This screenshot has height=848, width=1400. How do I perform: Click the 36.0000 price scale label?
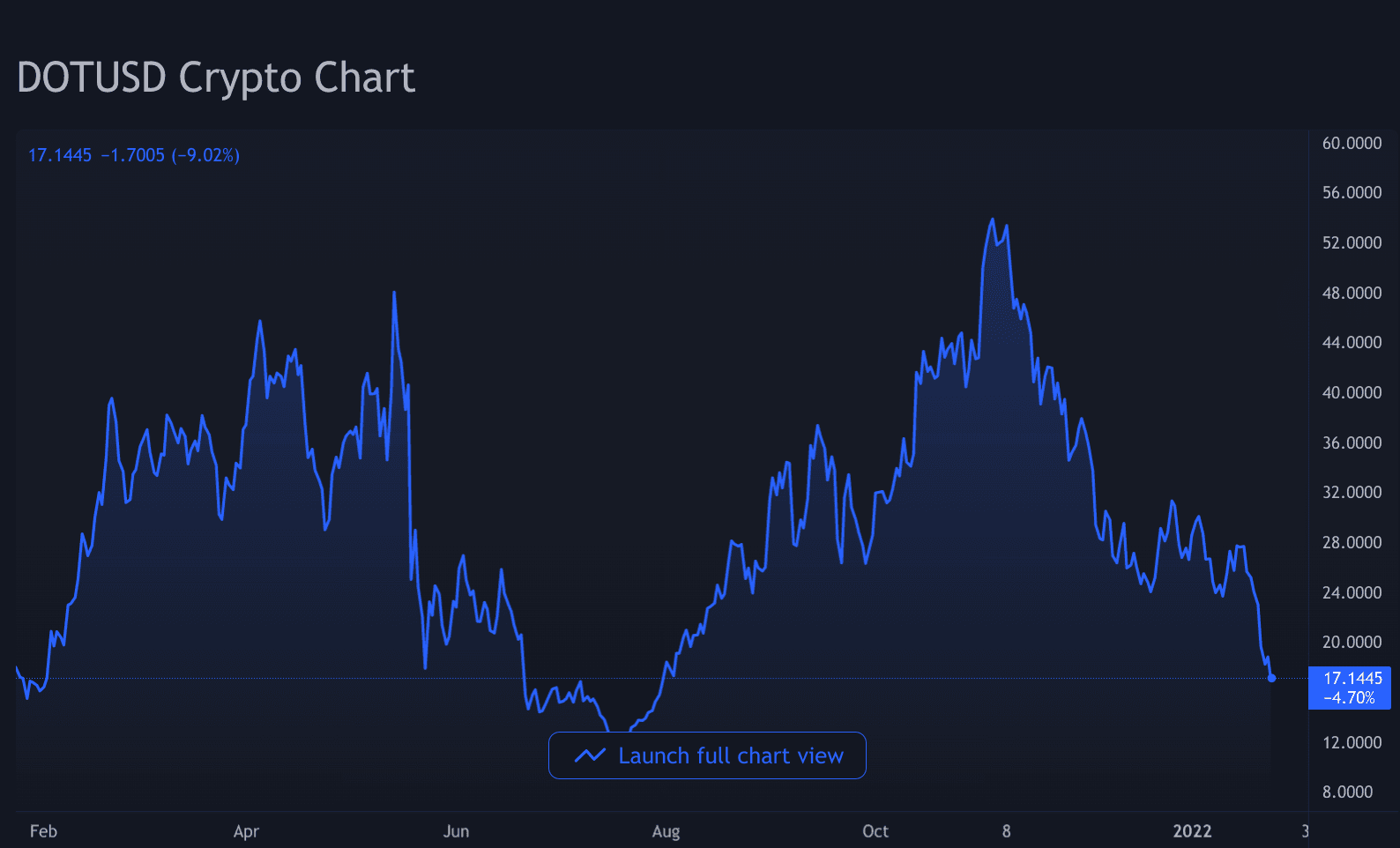pos(1352,443)
